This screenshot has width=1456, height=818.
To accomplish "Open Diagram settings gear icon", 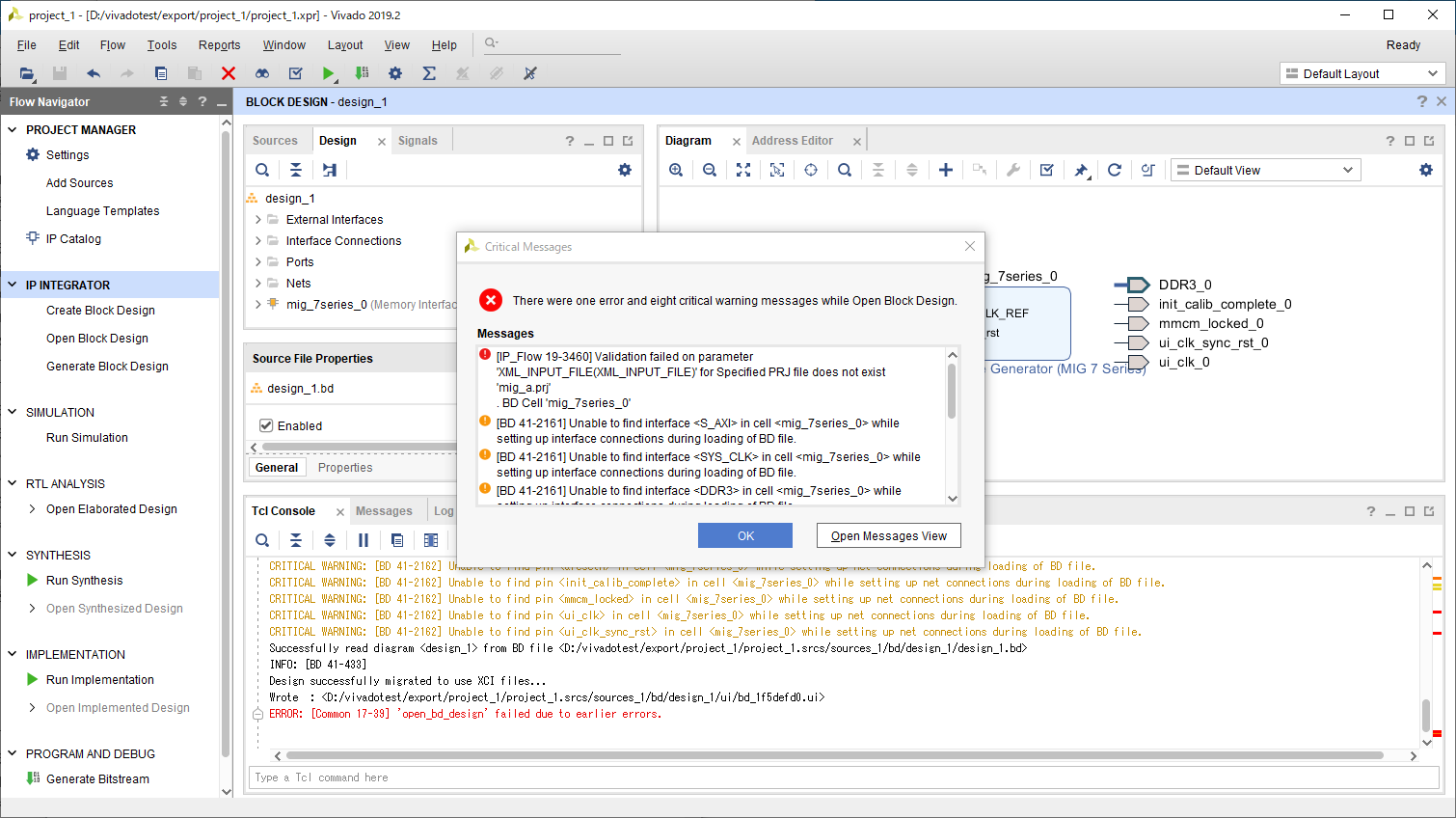I will (1426, 170).
